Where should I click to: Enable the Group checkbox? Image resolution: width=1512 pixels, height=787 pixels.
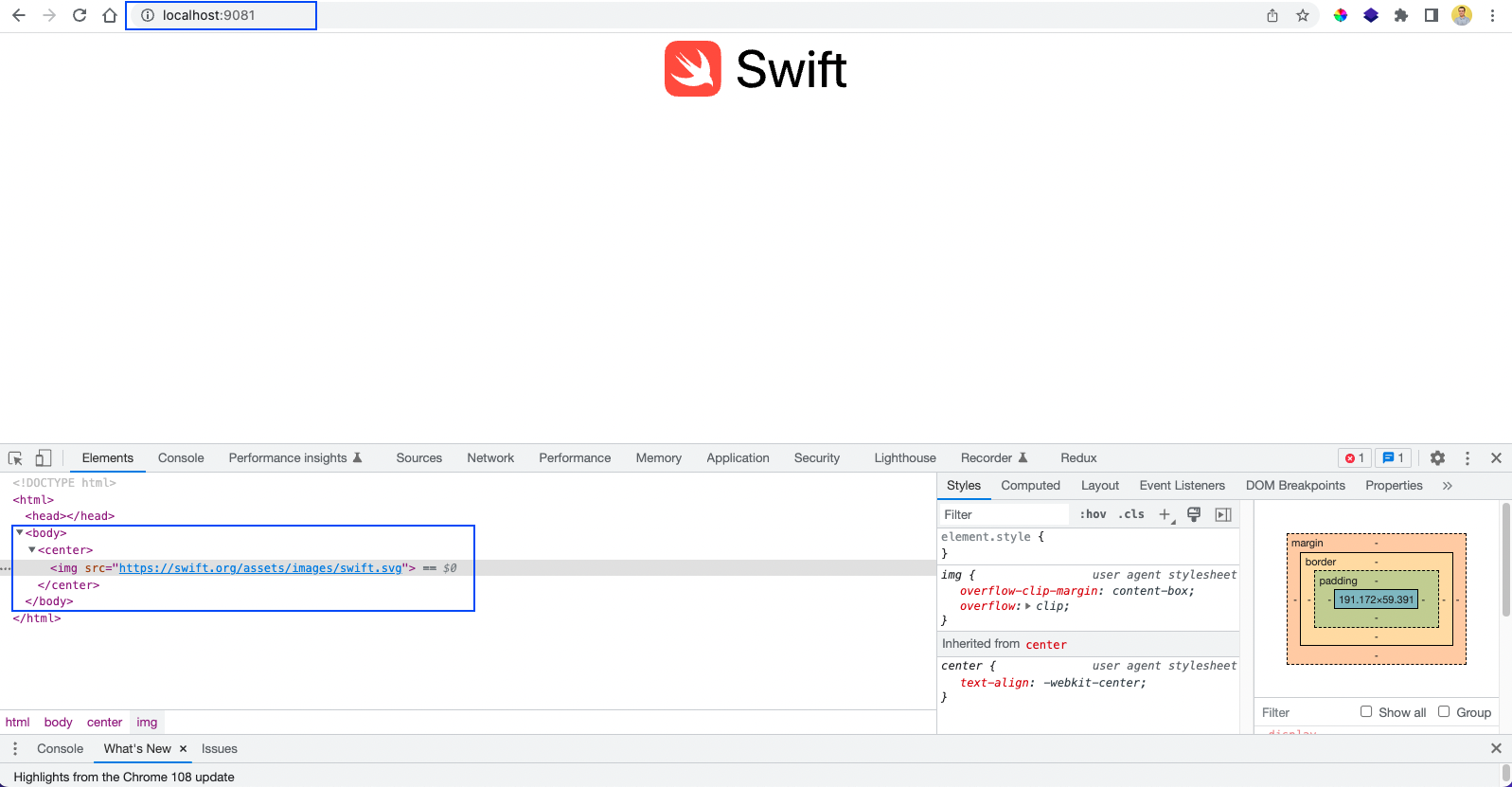(1444, 711)
